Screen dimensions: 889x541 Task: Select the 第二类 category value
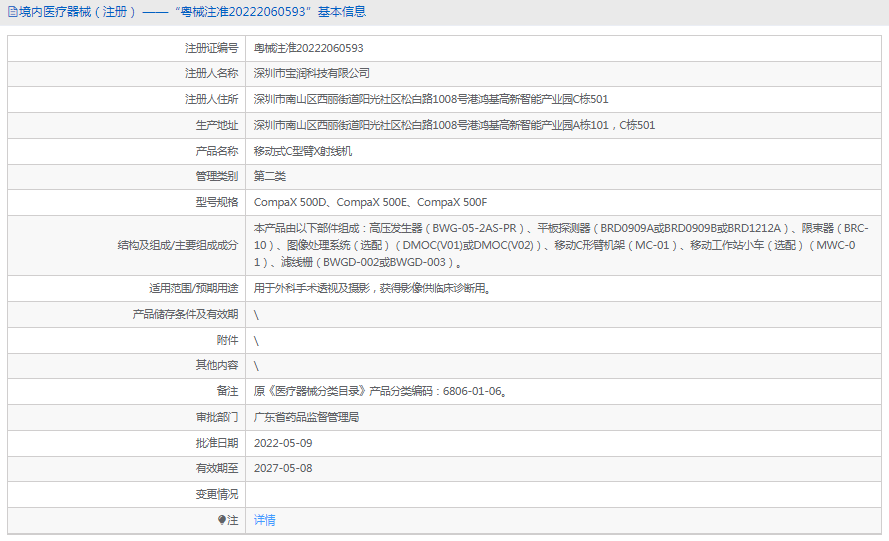coord(270,176)
